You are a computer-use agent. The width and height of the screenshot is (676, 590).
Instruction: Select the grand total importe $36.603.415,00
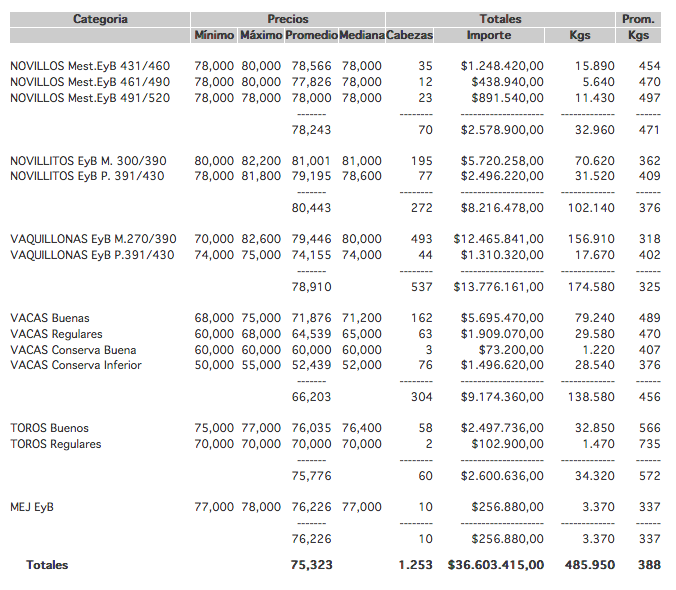pos(497,565)
